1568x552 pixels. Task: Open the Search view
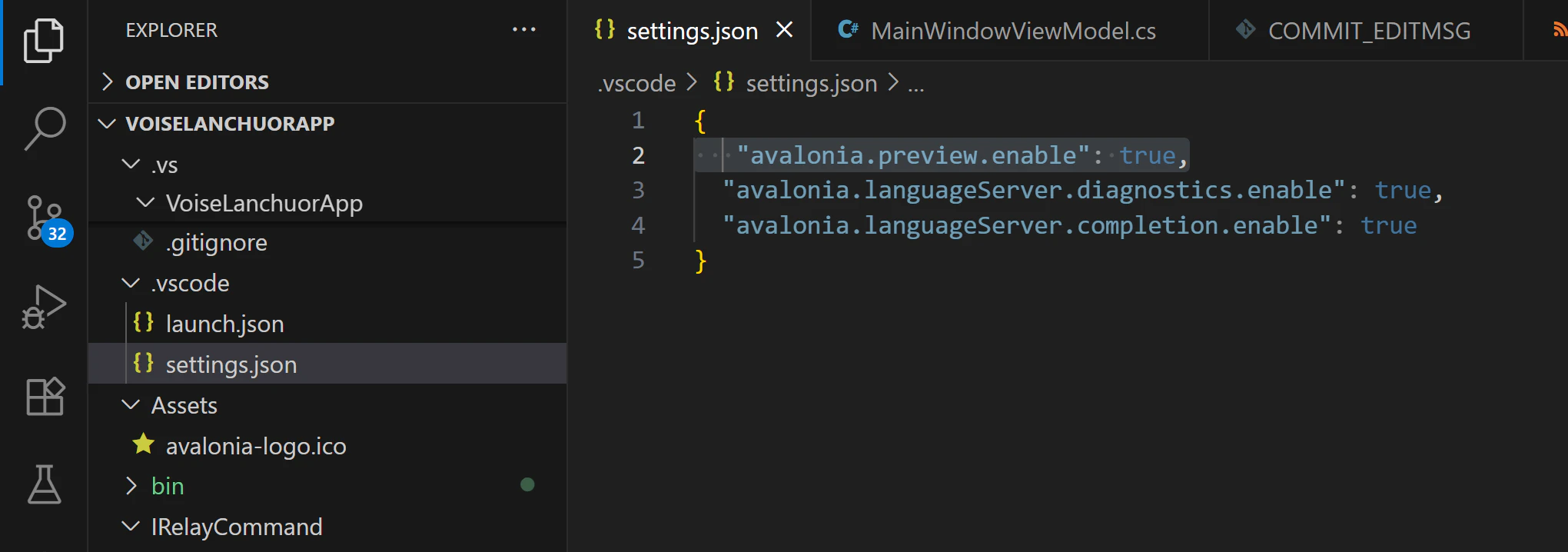click(45, 128)
